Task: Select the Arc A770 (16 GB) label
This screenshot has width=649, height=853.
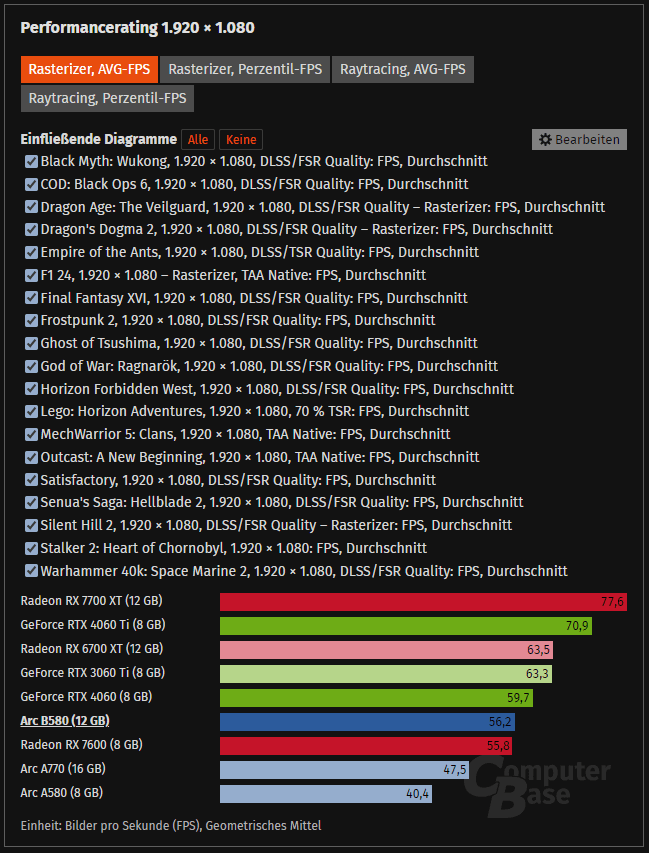Action: pos(63,769)
